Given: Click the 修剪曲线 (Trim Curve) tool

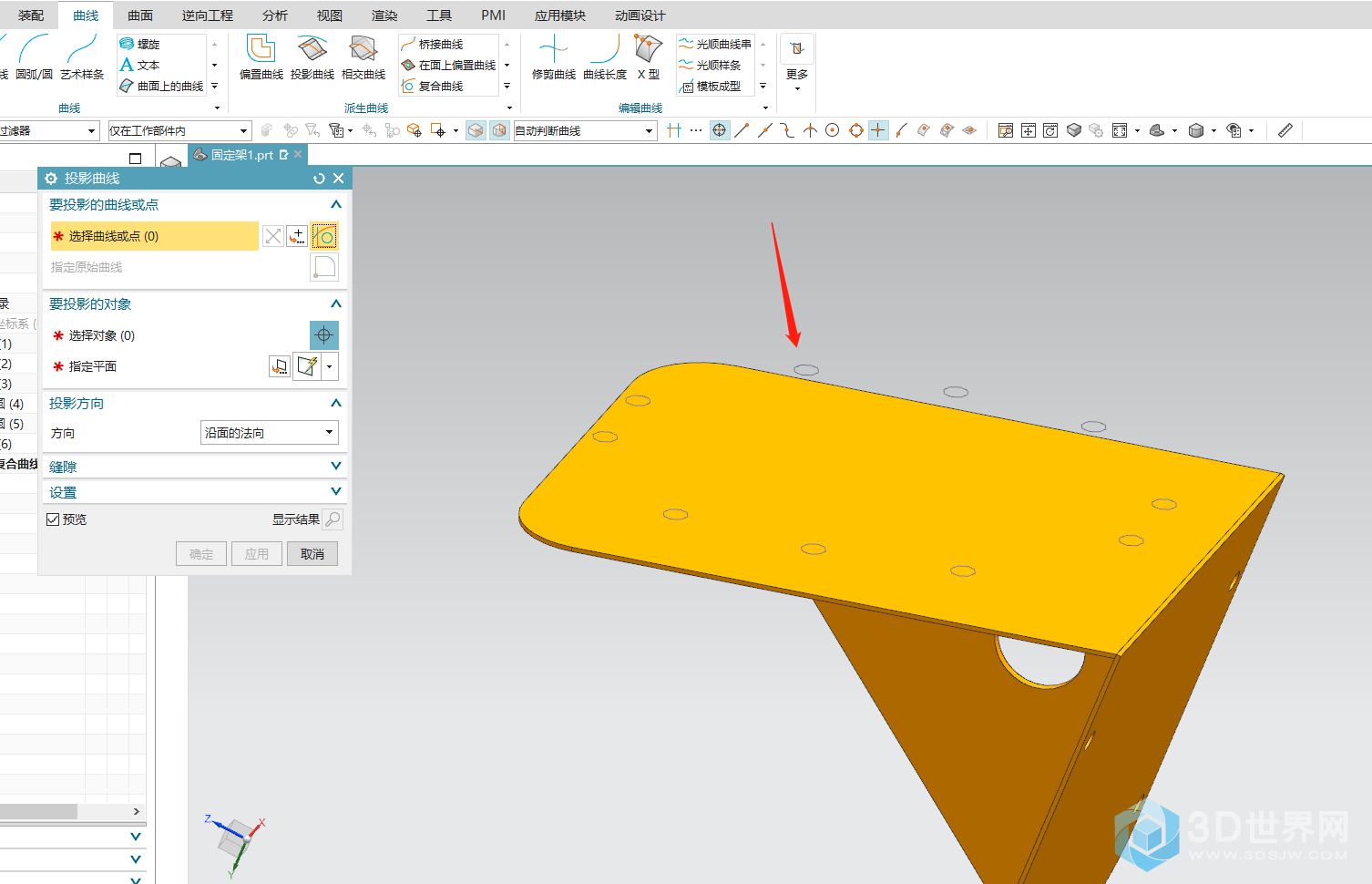Looking at the screenshot, I should coord(554,57).
